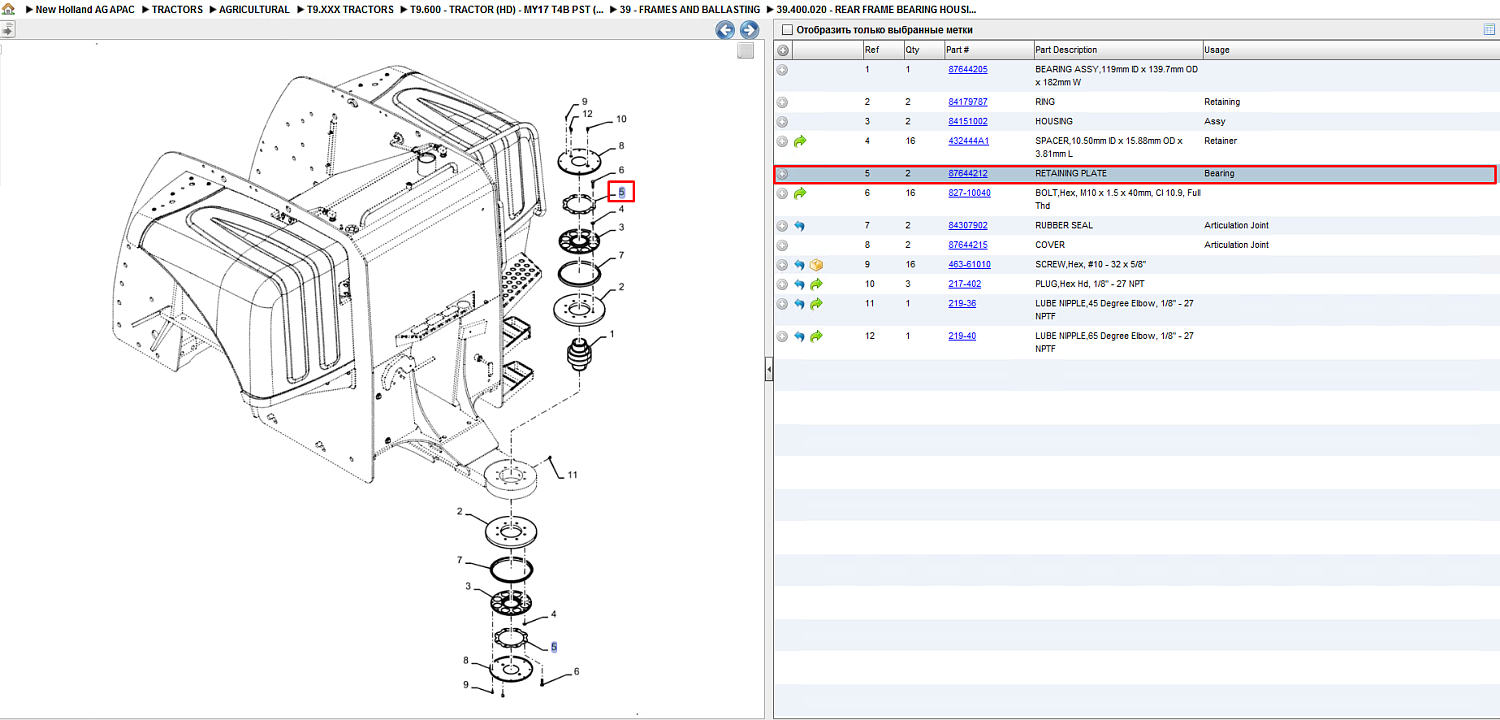
Task: Select callout 1 next to bearing in diagram
Action: (x=612, y=333)
